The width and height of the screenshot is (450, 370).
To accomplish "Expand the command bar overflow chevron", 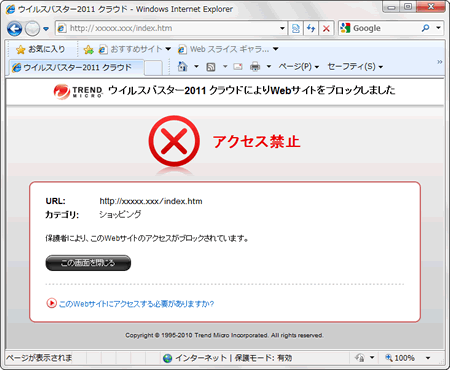I will click(x=440, y=62).
